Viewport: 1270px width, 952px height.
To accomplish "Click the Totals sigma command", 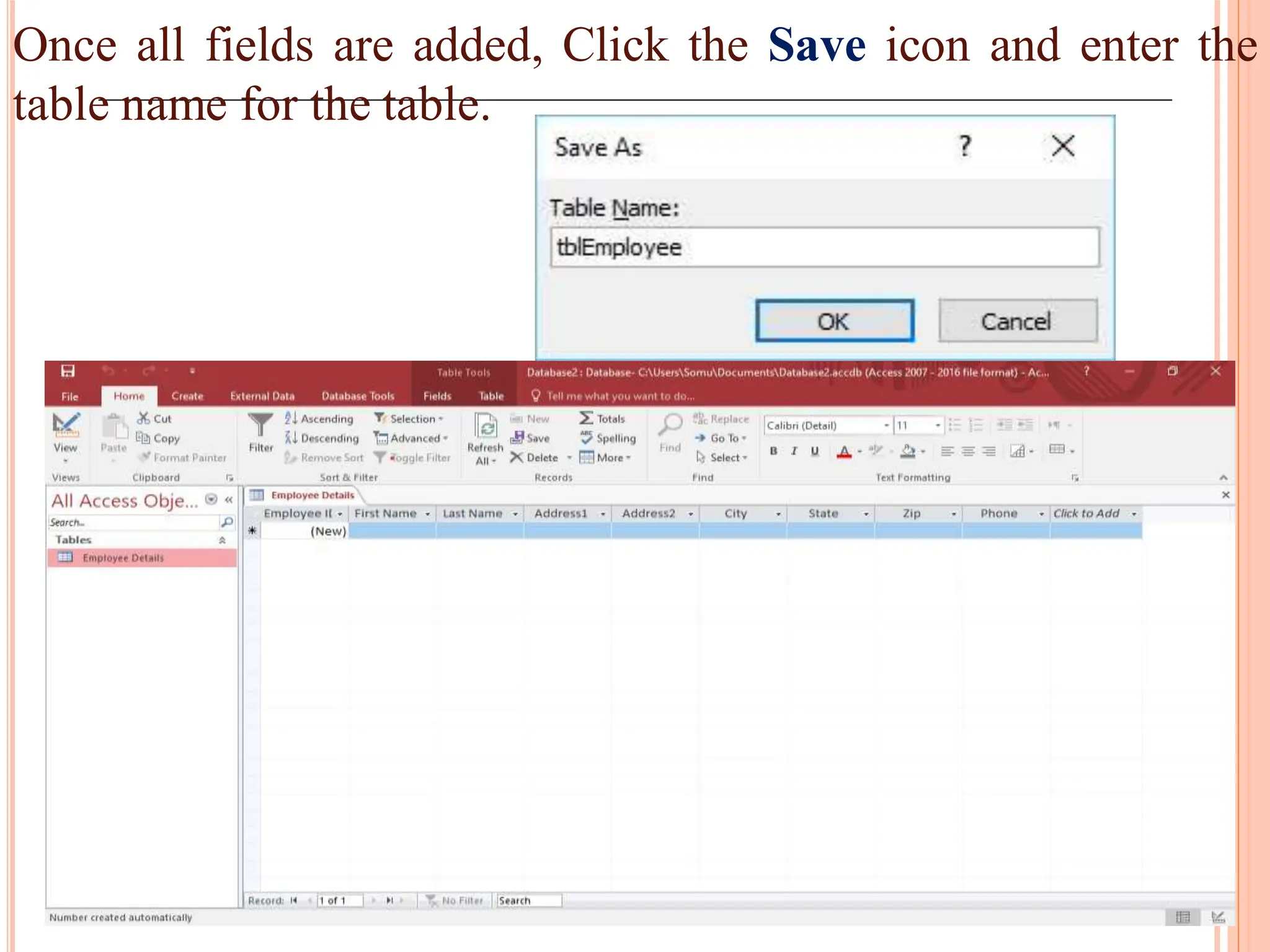I will [x=602, y=418].
